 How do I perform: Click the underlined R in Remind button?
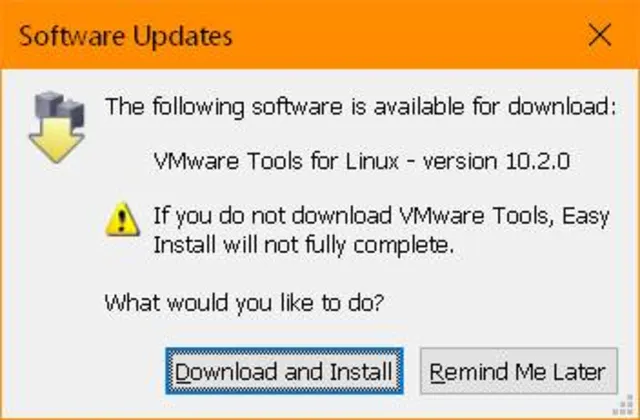click(x=436, y=372)
